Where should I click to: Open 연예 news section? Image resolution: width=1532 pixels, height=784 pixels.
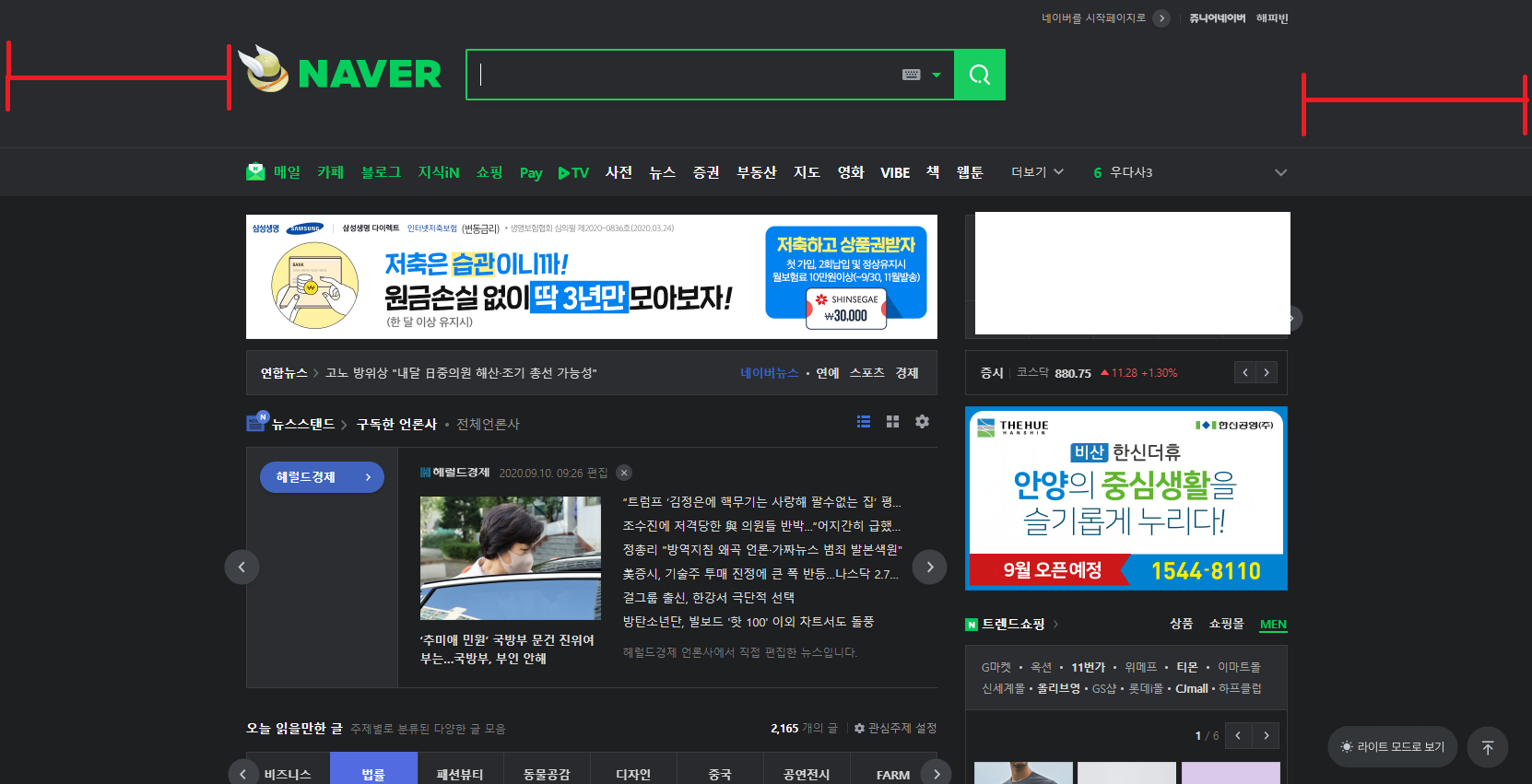coord(828,373)
